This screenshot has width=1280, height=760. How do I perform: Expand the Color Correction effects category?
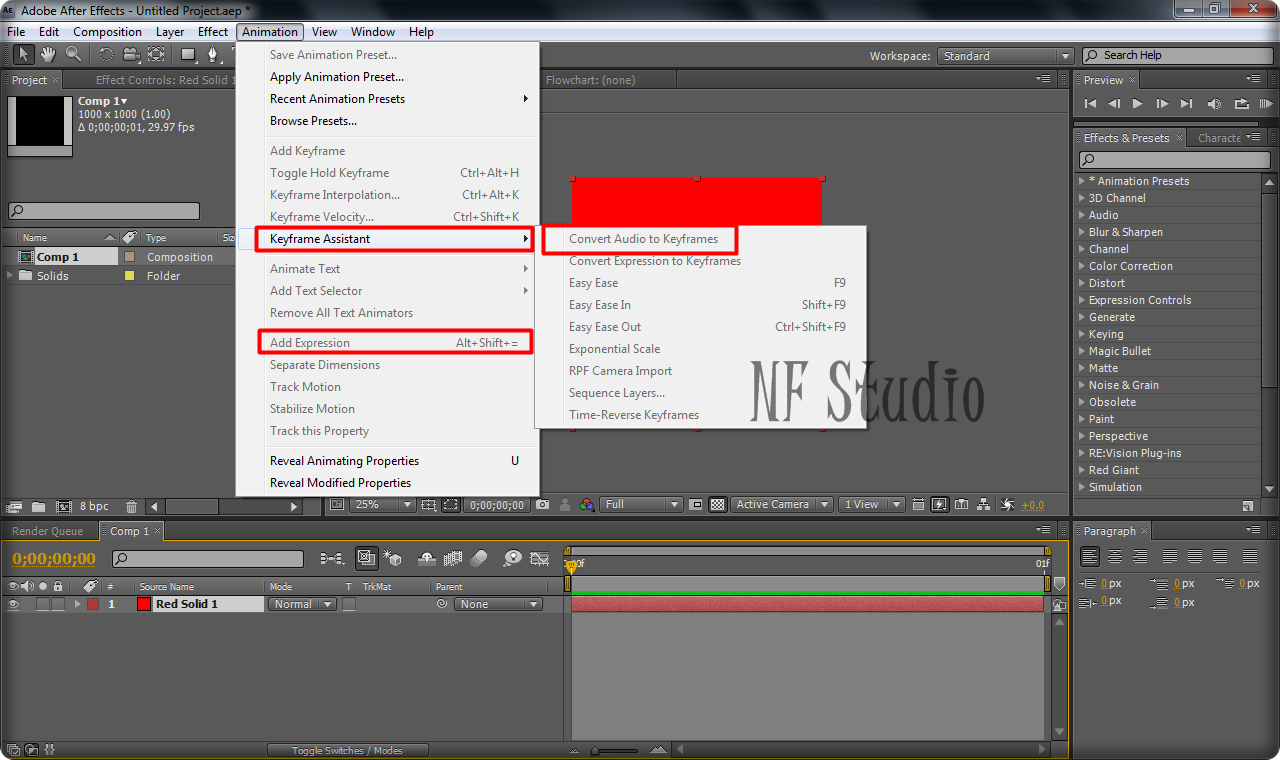point(1081,266)
